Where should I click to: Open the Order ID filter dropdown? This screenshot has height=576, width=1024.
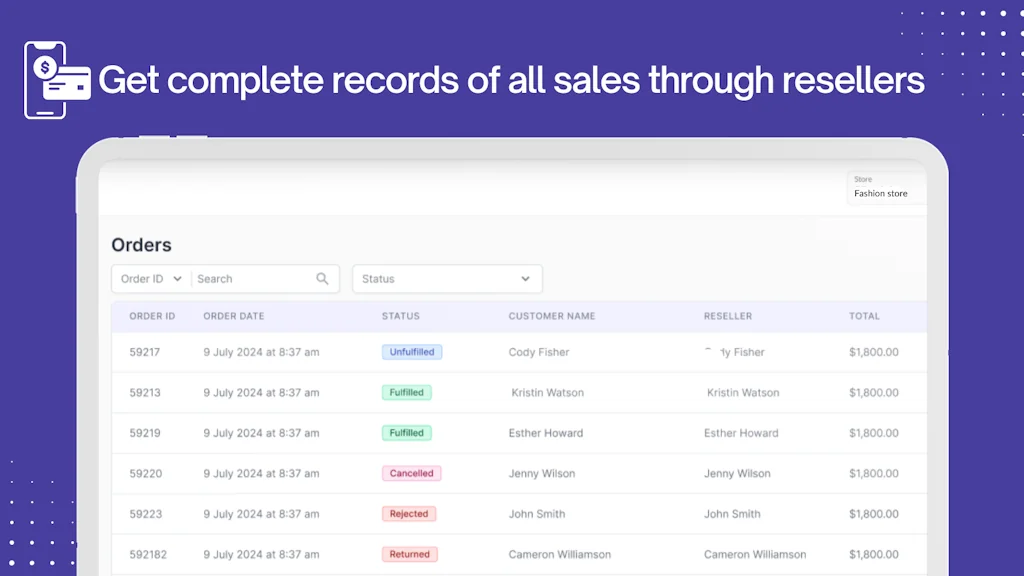click(151, 279)
